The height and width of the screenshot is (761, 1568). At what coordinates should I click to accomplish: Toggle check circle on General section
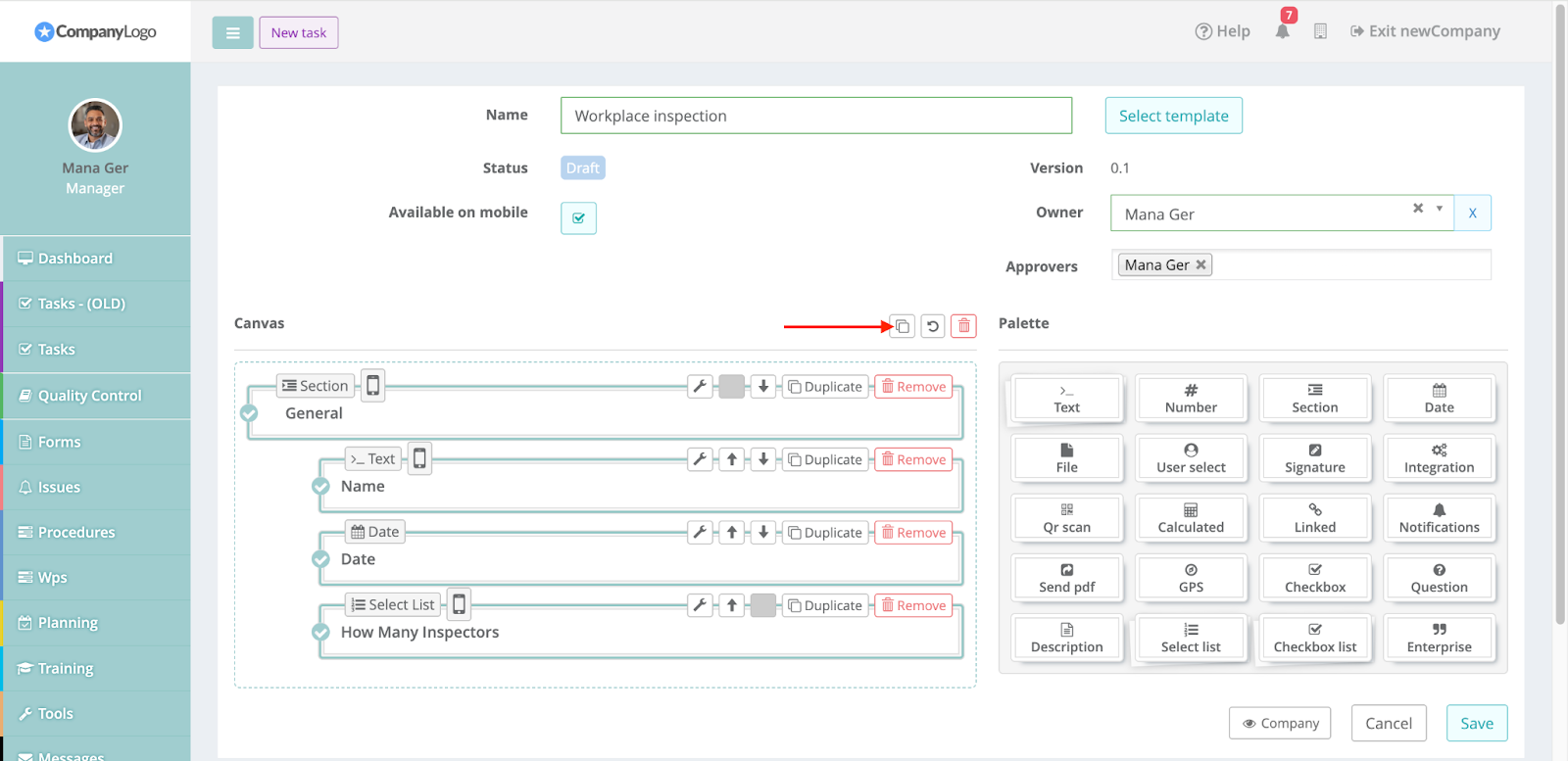[x=249, y=413]
